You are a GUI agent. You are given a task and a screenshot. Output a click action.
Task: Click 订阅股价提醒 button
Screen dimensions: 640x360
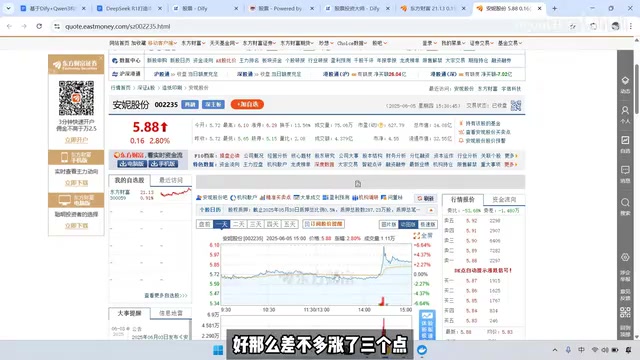pos(323,224)
